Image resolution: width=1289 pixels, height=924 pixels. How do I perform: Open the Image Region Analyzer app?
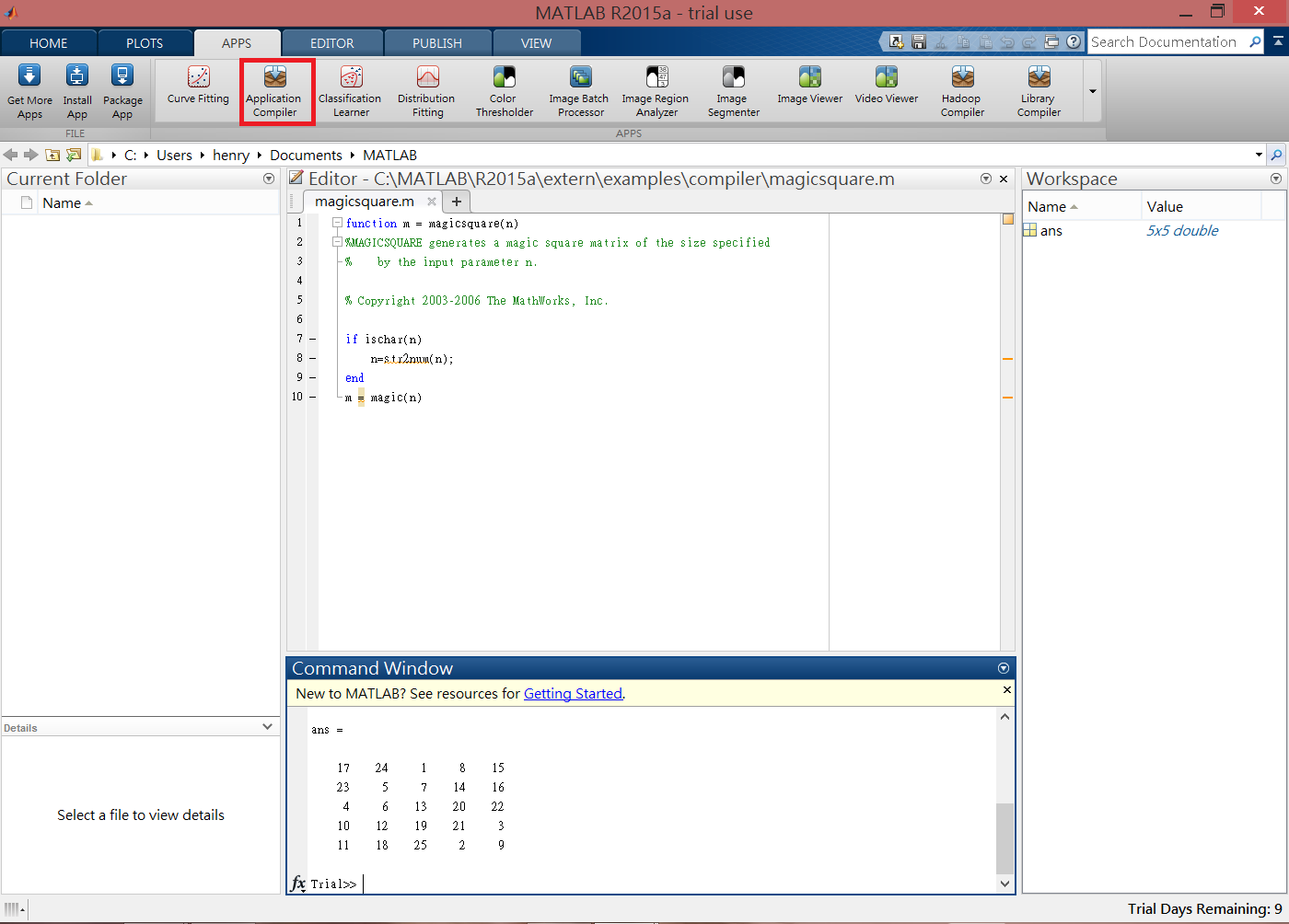pyautogui.click(x=655, y=89)
